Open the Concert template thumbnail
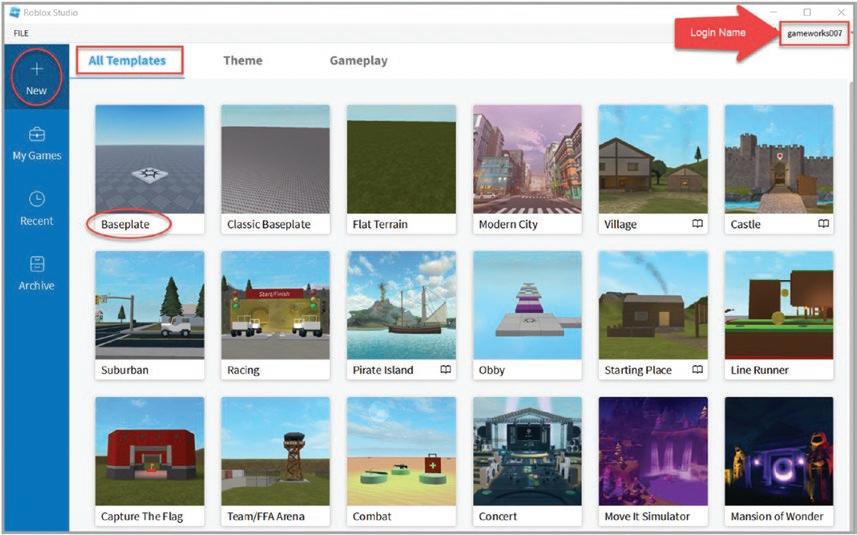The height and width of the screenshot is (535, 857). [x=527, y=451]
